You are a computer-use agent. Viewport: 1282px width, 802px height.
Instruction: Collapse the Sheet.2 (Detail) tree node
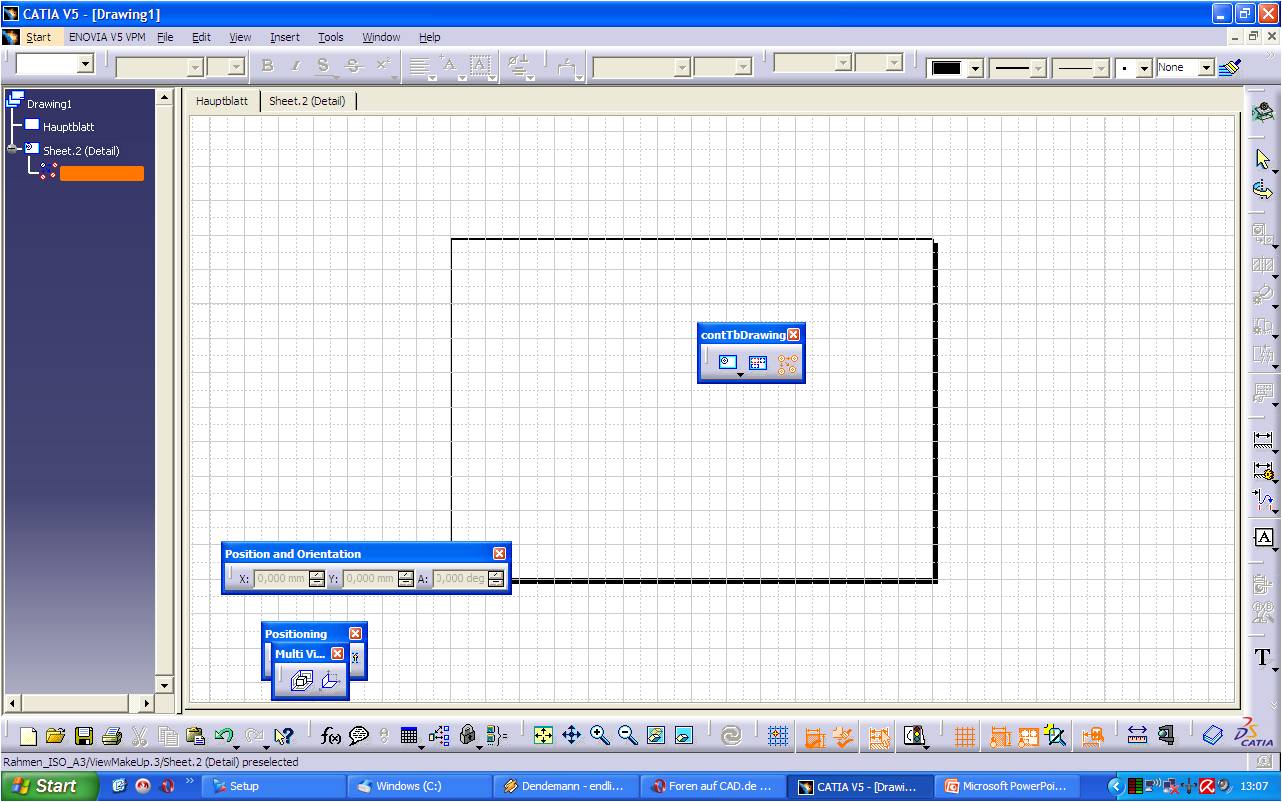pos(13,148)
